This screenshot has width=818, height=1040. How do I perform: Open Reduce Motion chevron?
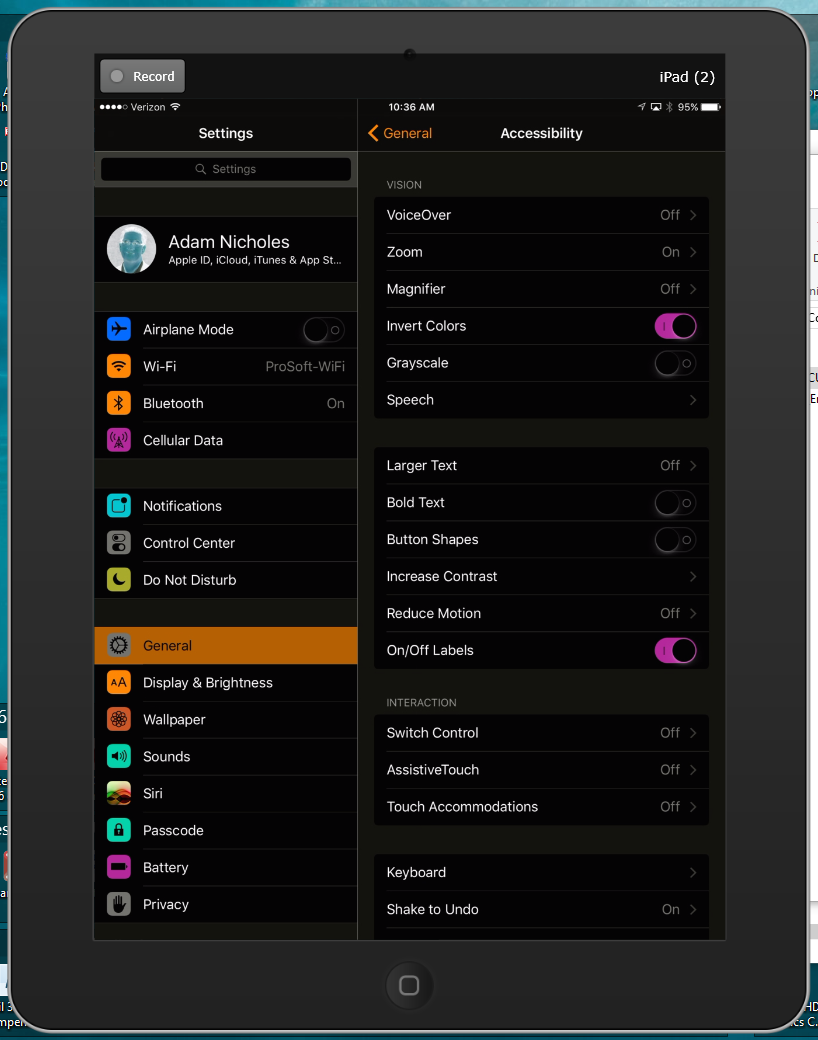[x=693, y=613]
